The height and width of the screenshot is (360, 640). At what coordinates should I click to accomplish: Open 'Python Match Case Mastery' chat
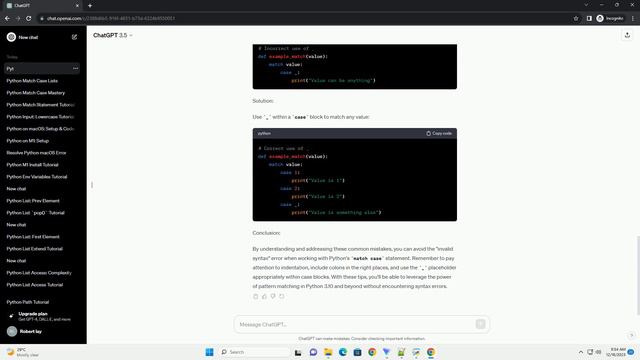click(x=36, y=93)
